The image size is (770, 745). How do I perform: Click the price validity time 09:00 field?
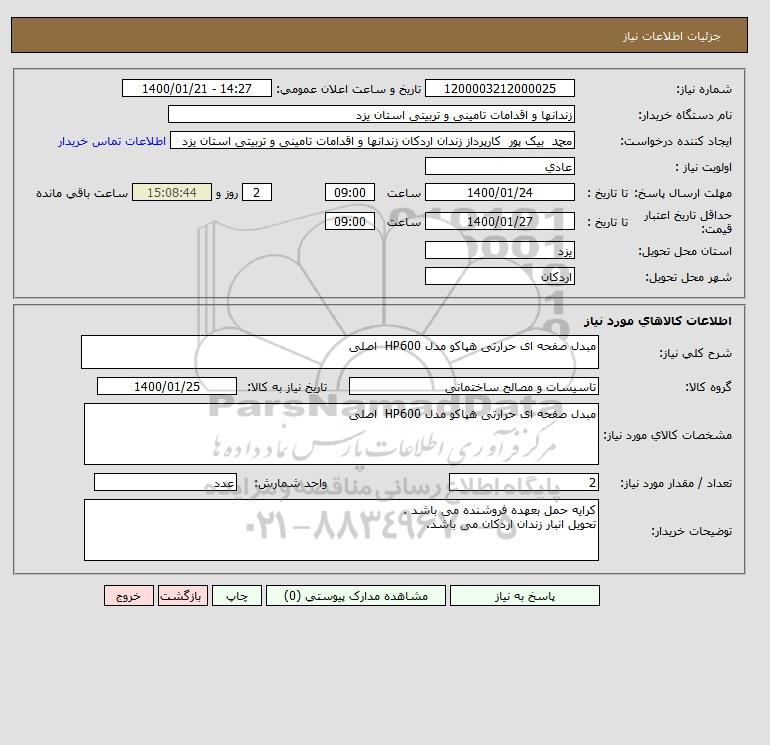(x=350, y=221)
